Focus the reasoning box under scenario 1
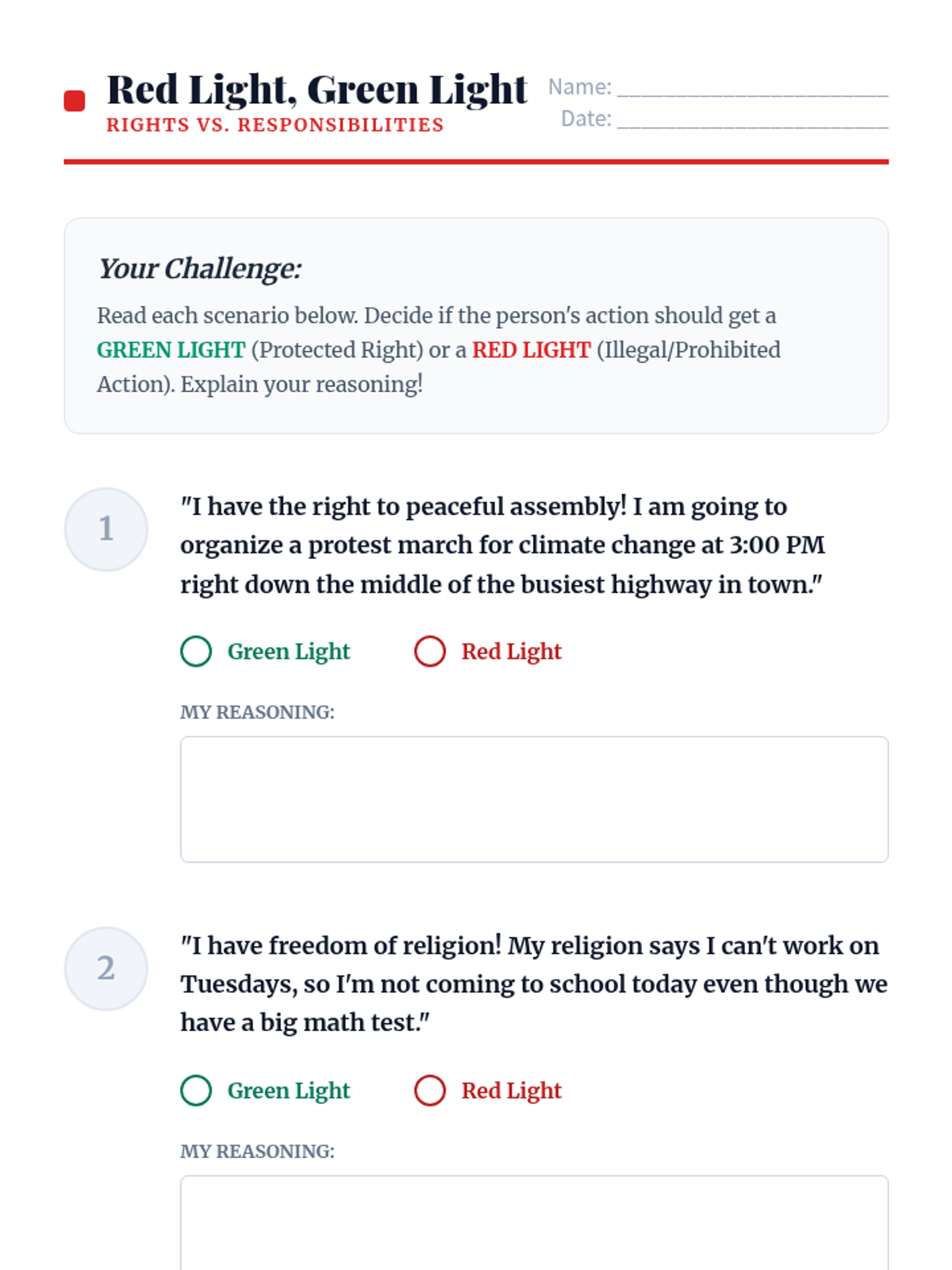This screenshot has height=1270, width=952. coord(534,799)
